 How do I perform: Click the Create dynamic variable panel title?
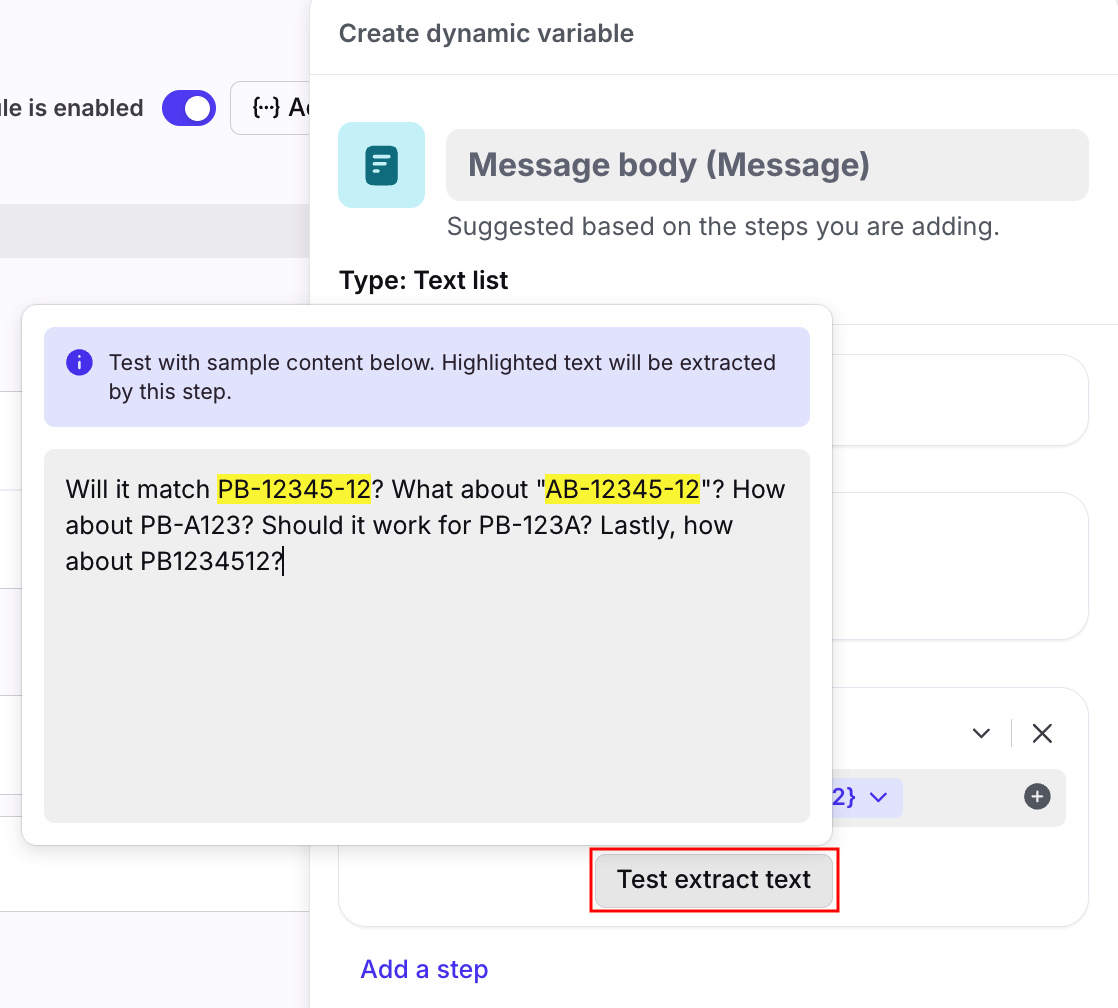point(486,33)
